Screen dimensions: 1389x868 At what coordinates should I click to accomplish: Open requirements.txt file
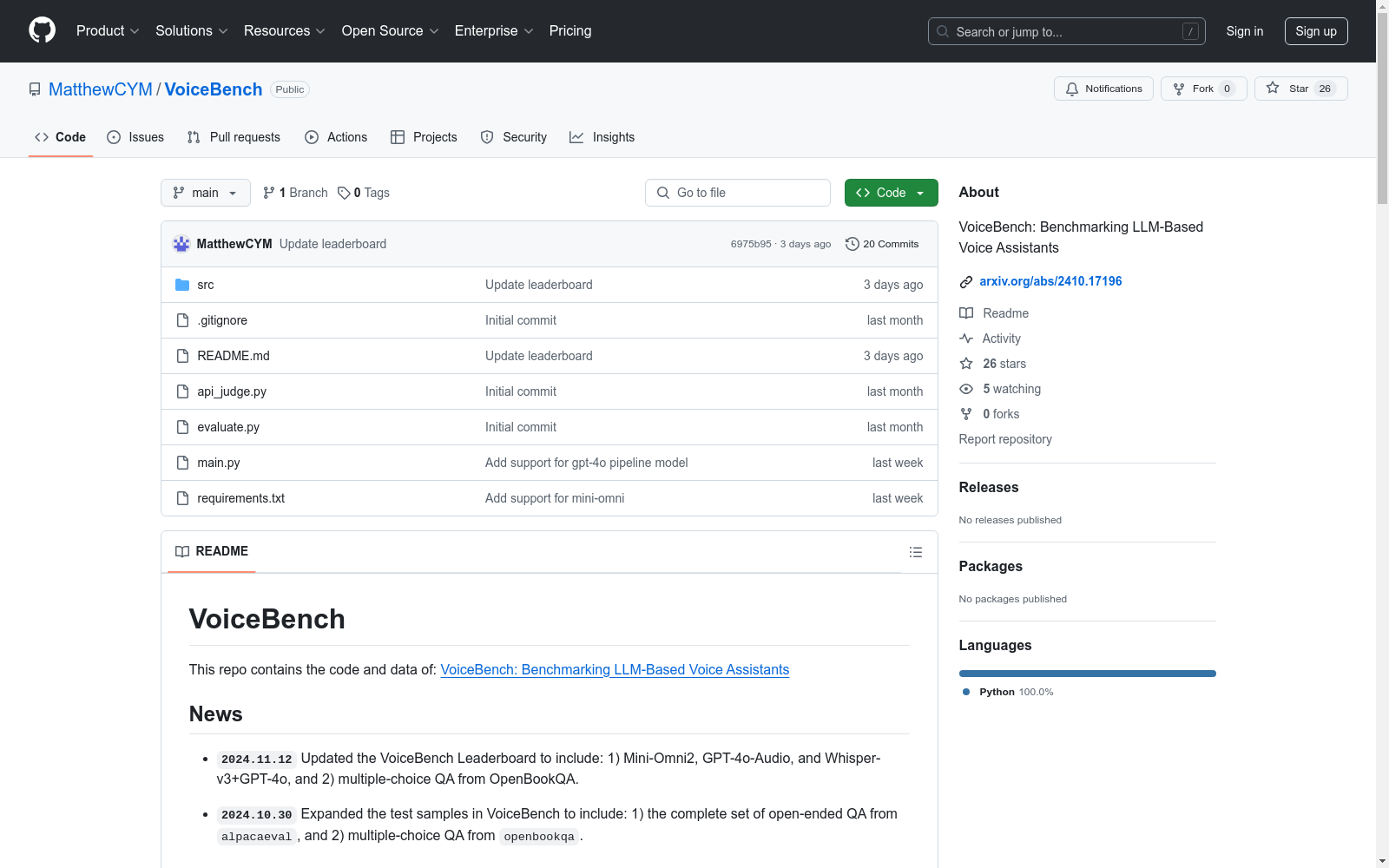click(241, 498)
